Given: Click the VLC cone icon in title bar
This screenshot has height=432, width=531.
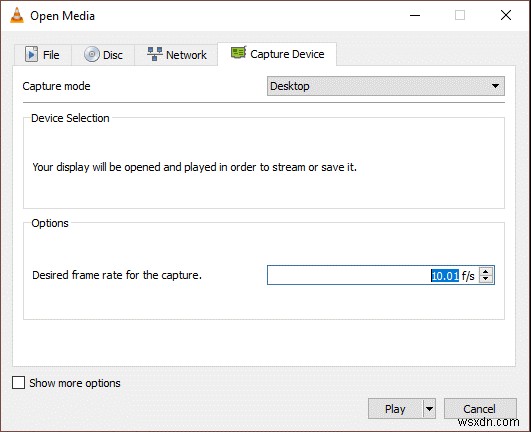Looking at the screenshot, I should (x=17, y=15).
